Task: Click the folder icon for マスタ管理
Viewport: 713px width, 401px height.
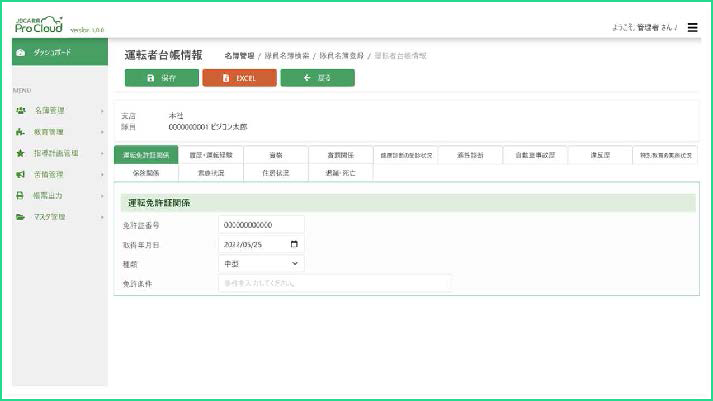Action: pos(20,216)
